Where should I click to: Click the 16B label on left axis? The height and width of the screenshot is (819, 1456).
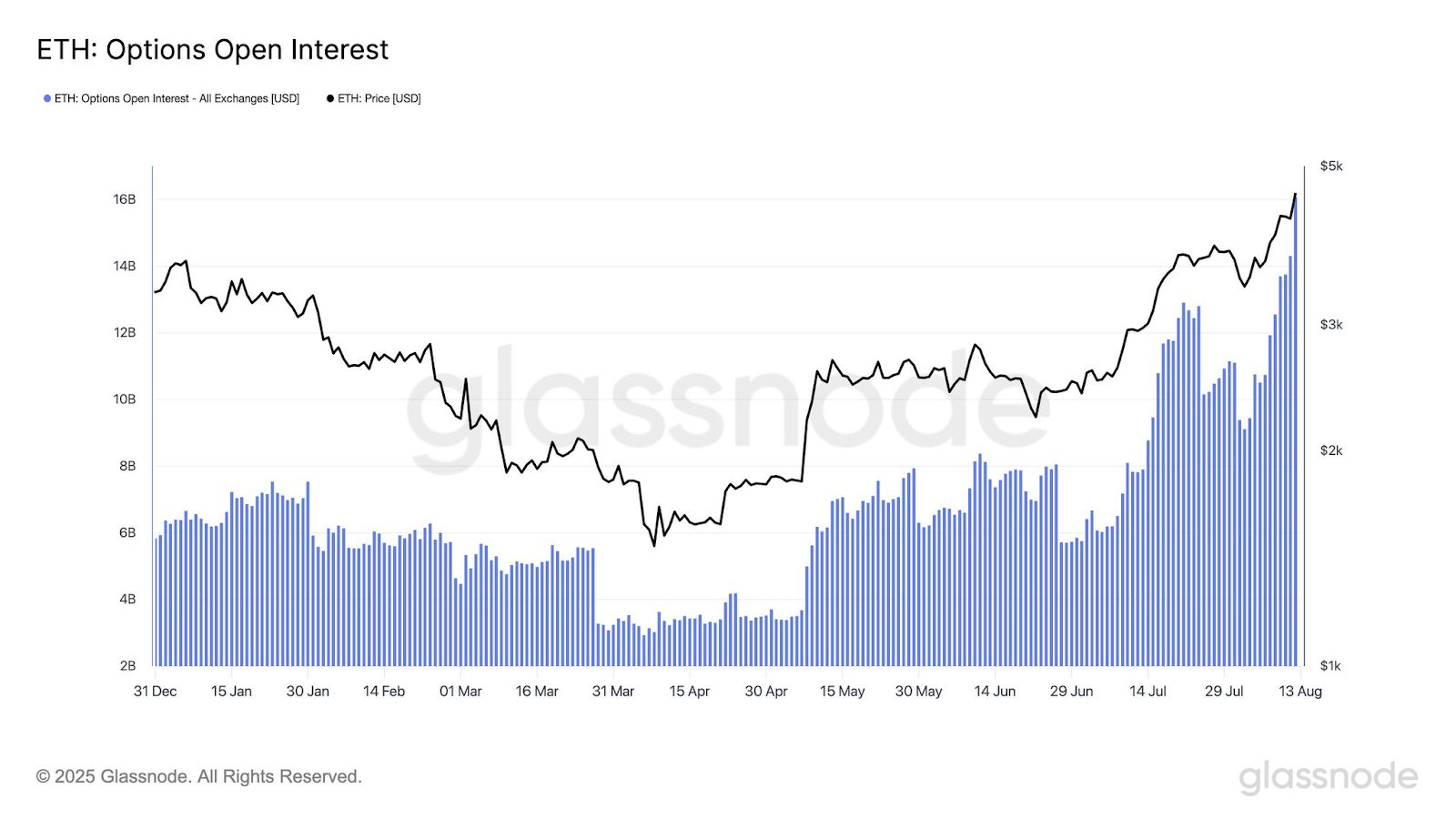tap(125, 199)
